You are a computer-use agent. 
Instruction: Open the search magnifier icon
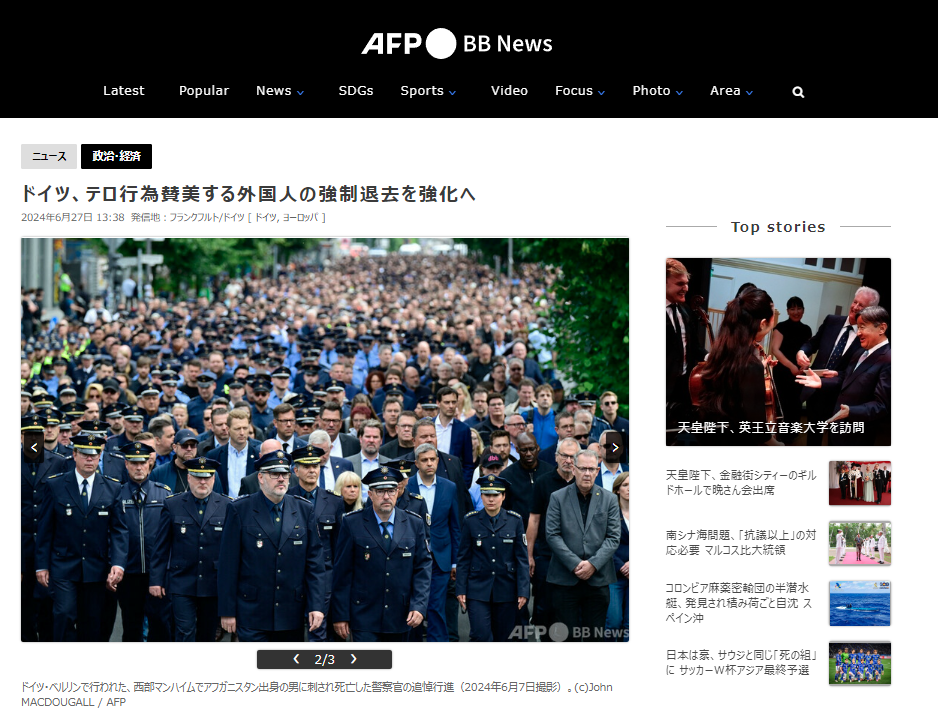coord(798,92)
